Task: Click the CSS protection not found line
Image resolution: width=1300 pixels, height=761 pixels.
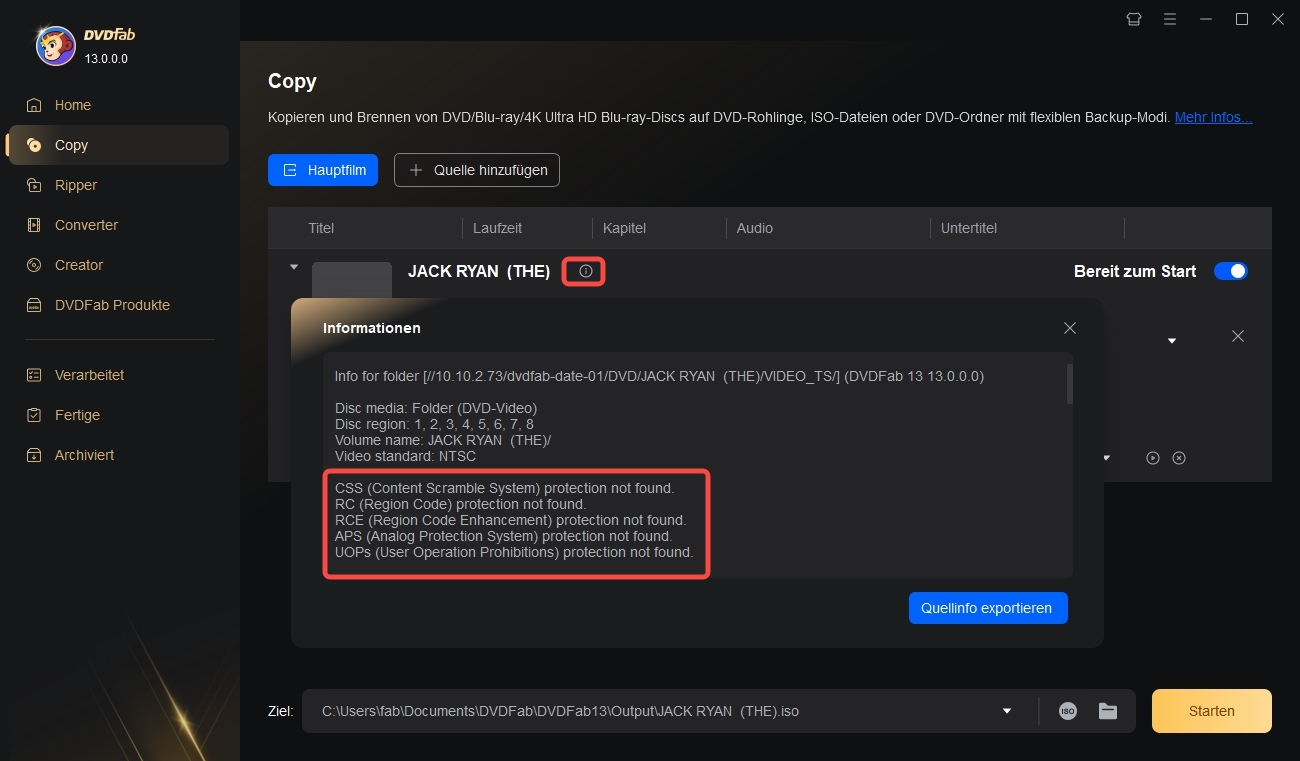Action: coord(505,488)
